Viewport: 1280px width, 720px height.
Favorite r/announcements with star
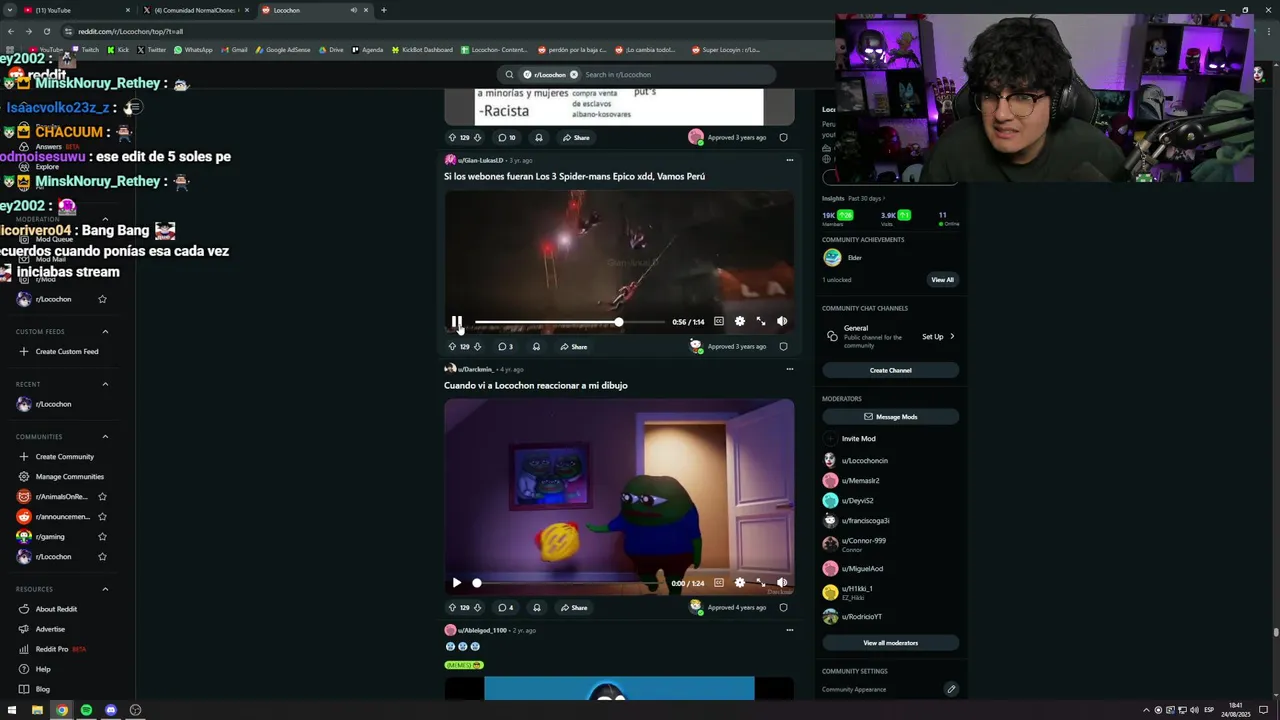102,517
